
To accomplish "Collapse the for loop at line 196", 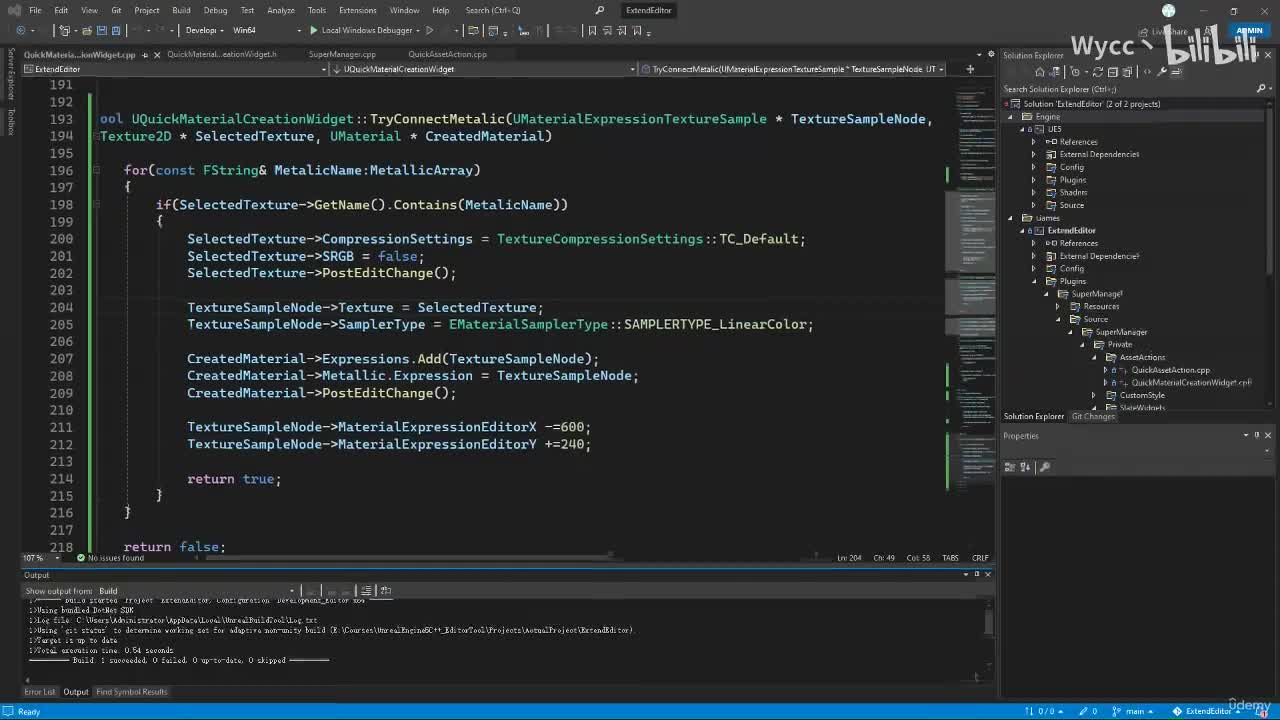I will point(96,170).
